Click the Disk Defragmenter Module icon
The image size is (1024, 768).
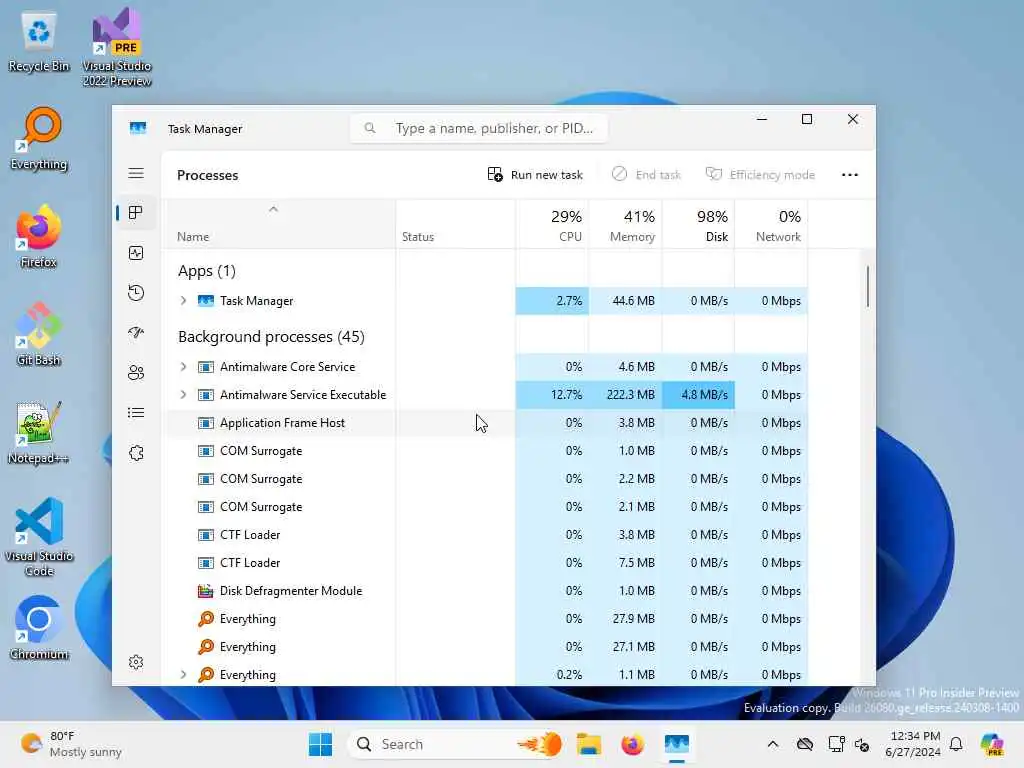pyautogui.click(x=206, y=590)
